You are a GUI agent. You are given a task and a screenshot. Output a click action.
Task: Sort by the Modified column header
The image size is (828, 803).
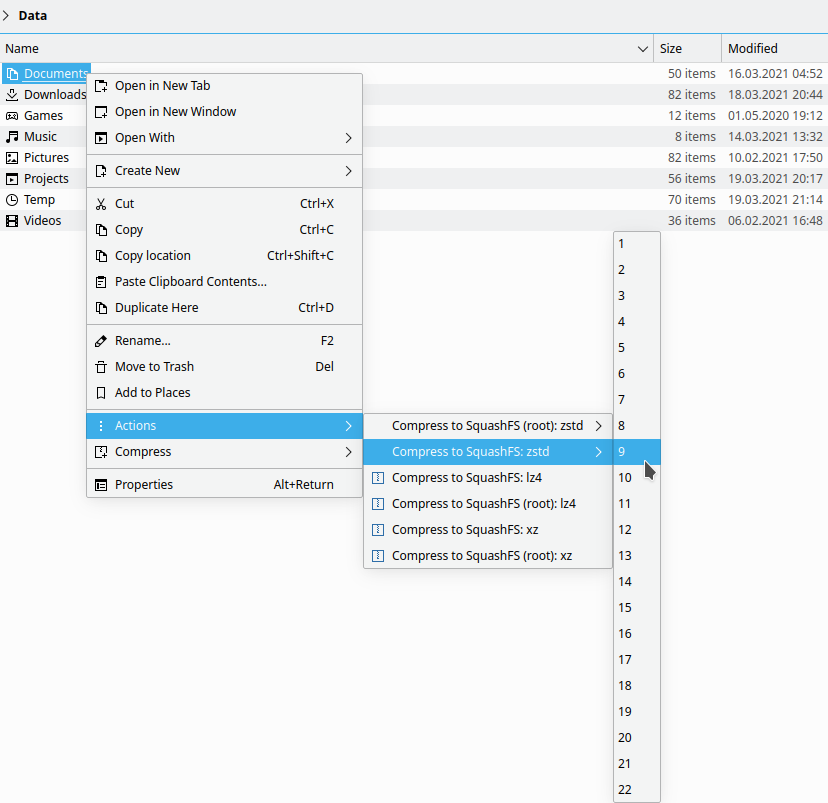click(775, 49)
